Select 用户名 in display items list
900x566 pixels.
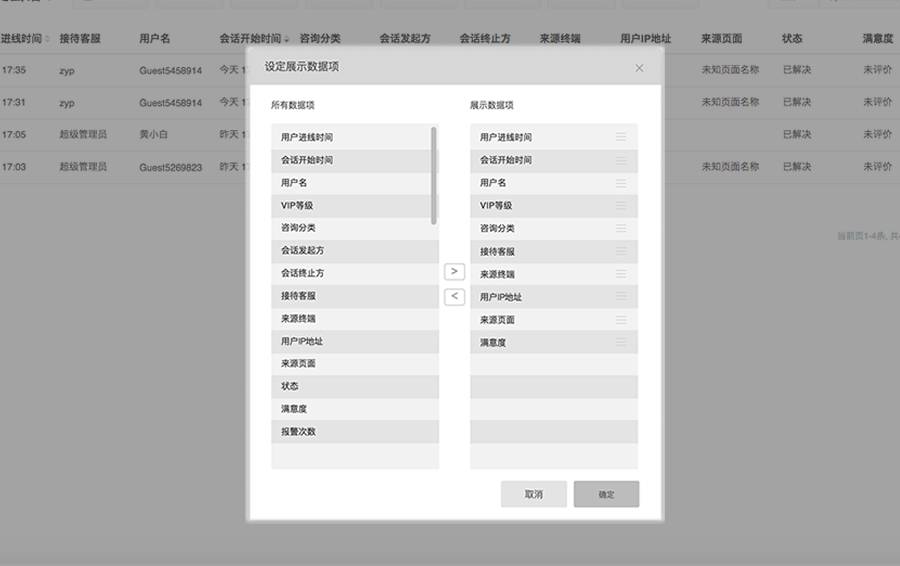pyautogui.click(x=554, y=183)
